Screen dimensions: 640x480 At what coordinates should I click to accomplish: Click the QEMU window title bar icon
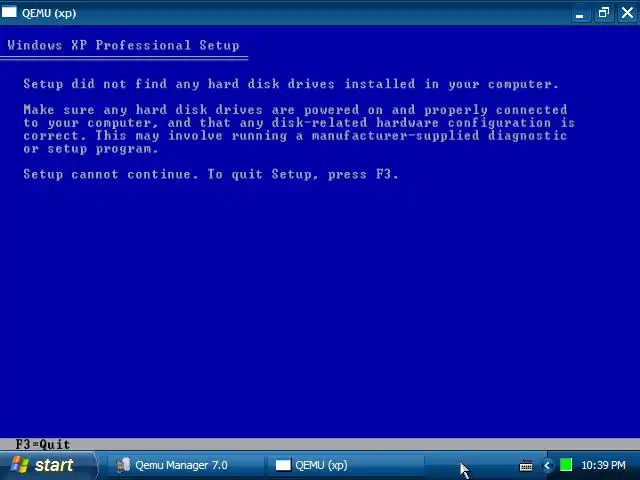(x=9, y=12)
